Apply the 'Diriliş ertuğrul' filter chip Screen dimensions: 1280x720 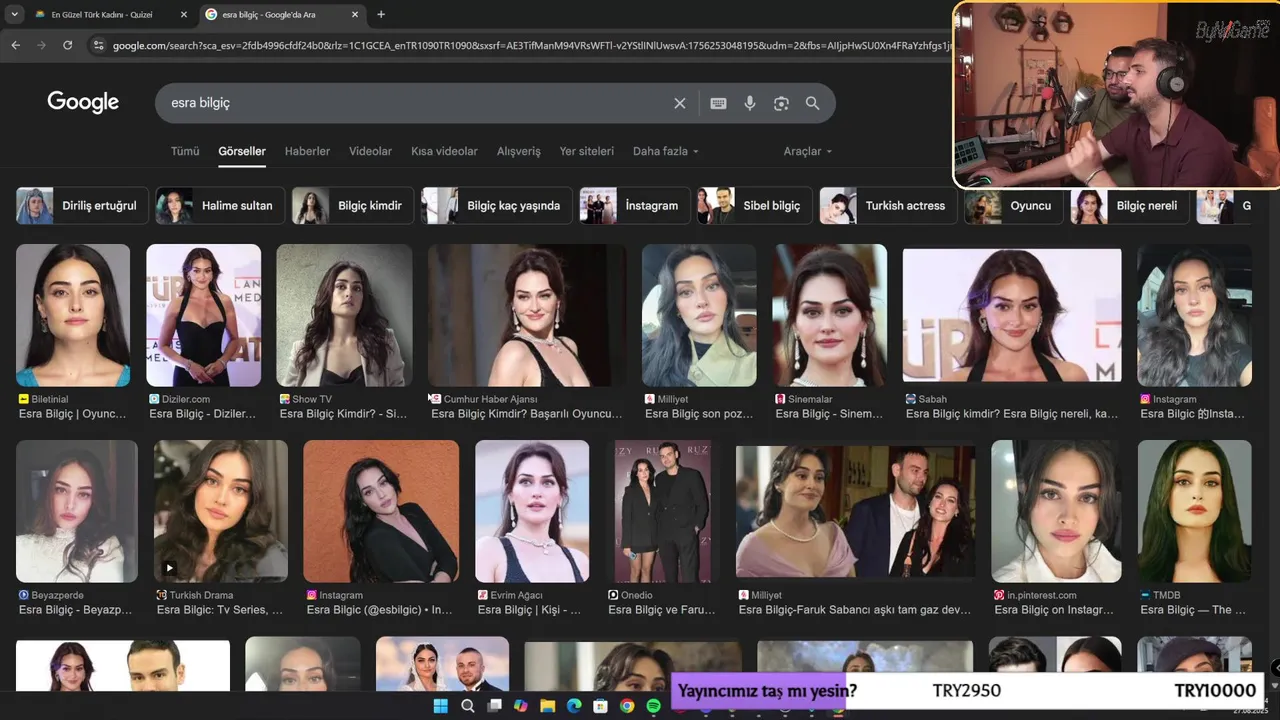82,205
